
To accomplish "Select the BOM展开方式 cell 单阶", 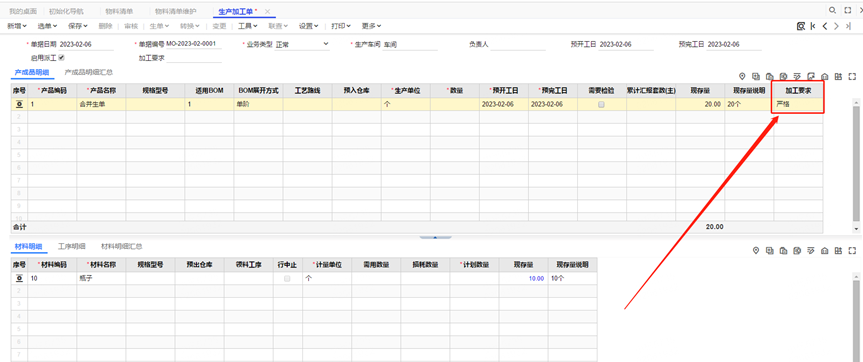I will 259,104.
